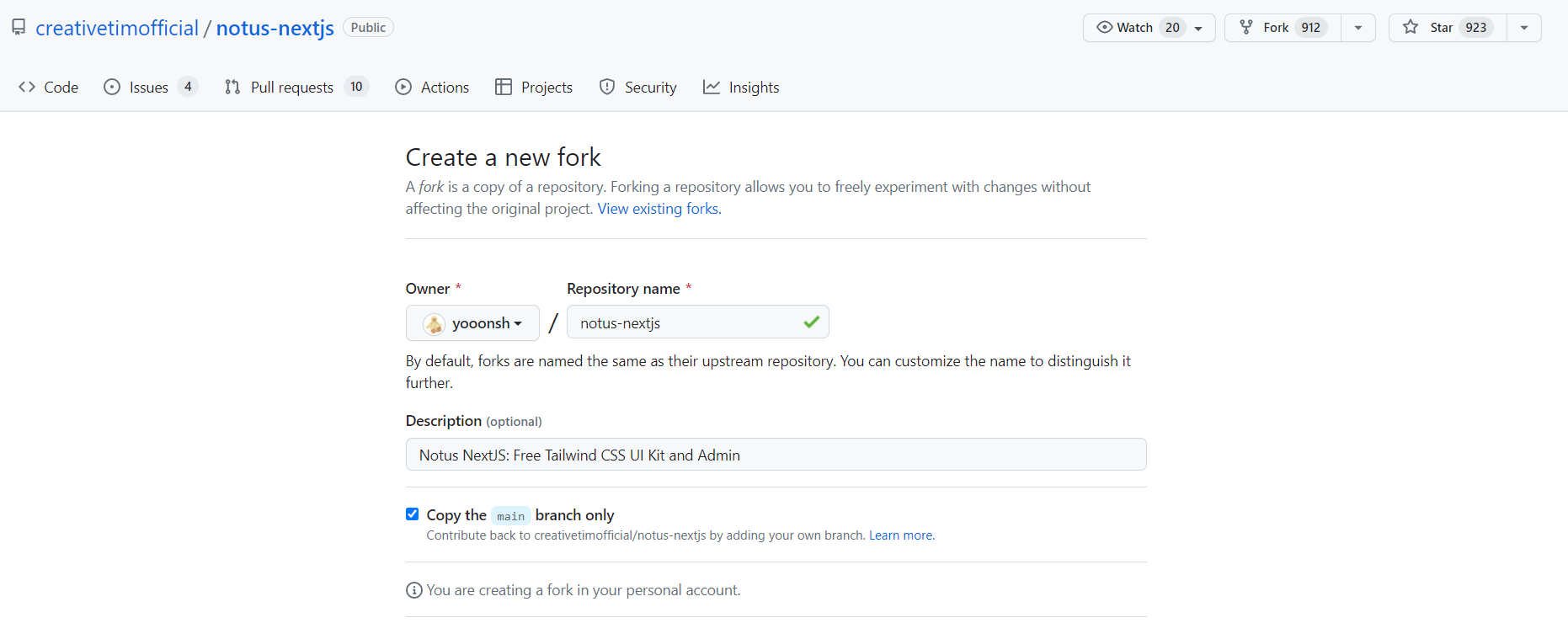
Task: Click the Projects table icon
Action: [x=504, y=87]
